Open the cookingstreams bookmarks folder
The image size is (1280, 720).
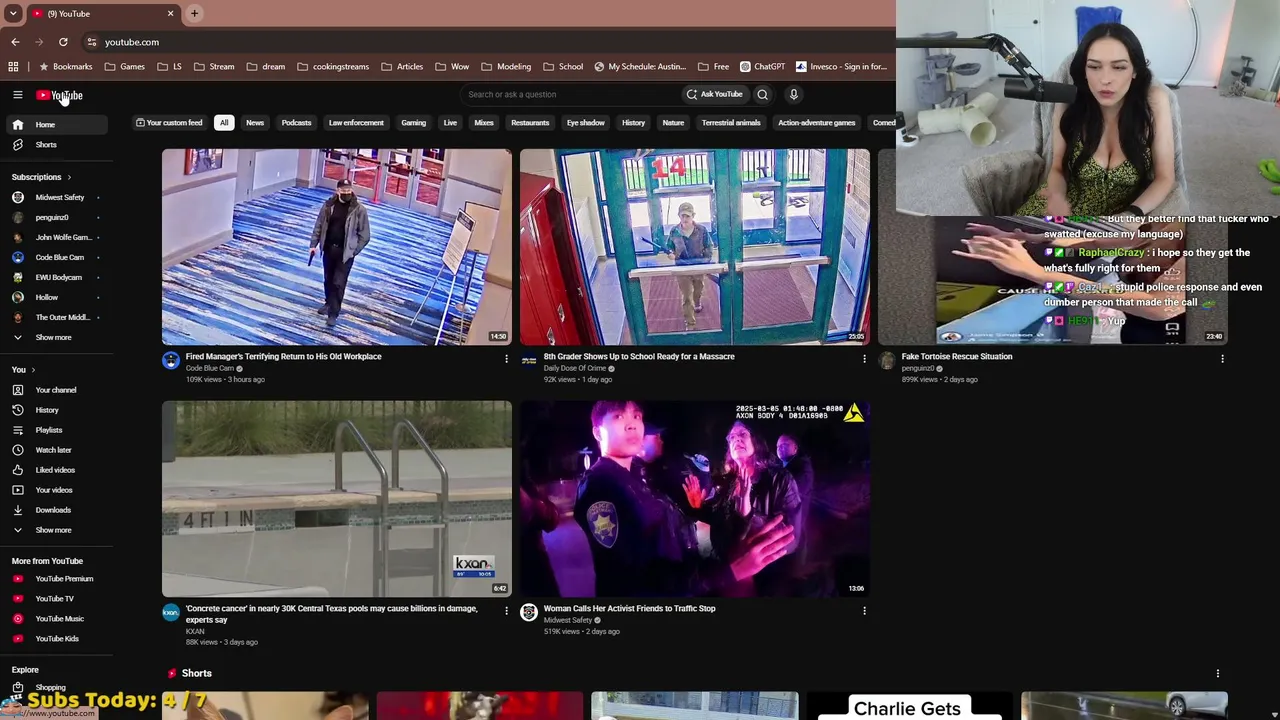(x=333, y=67)
